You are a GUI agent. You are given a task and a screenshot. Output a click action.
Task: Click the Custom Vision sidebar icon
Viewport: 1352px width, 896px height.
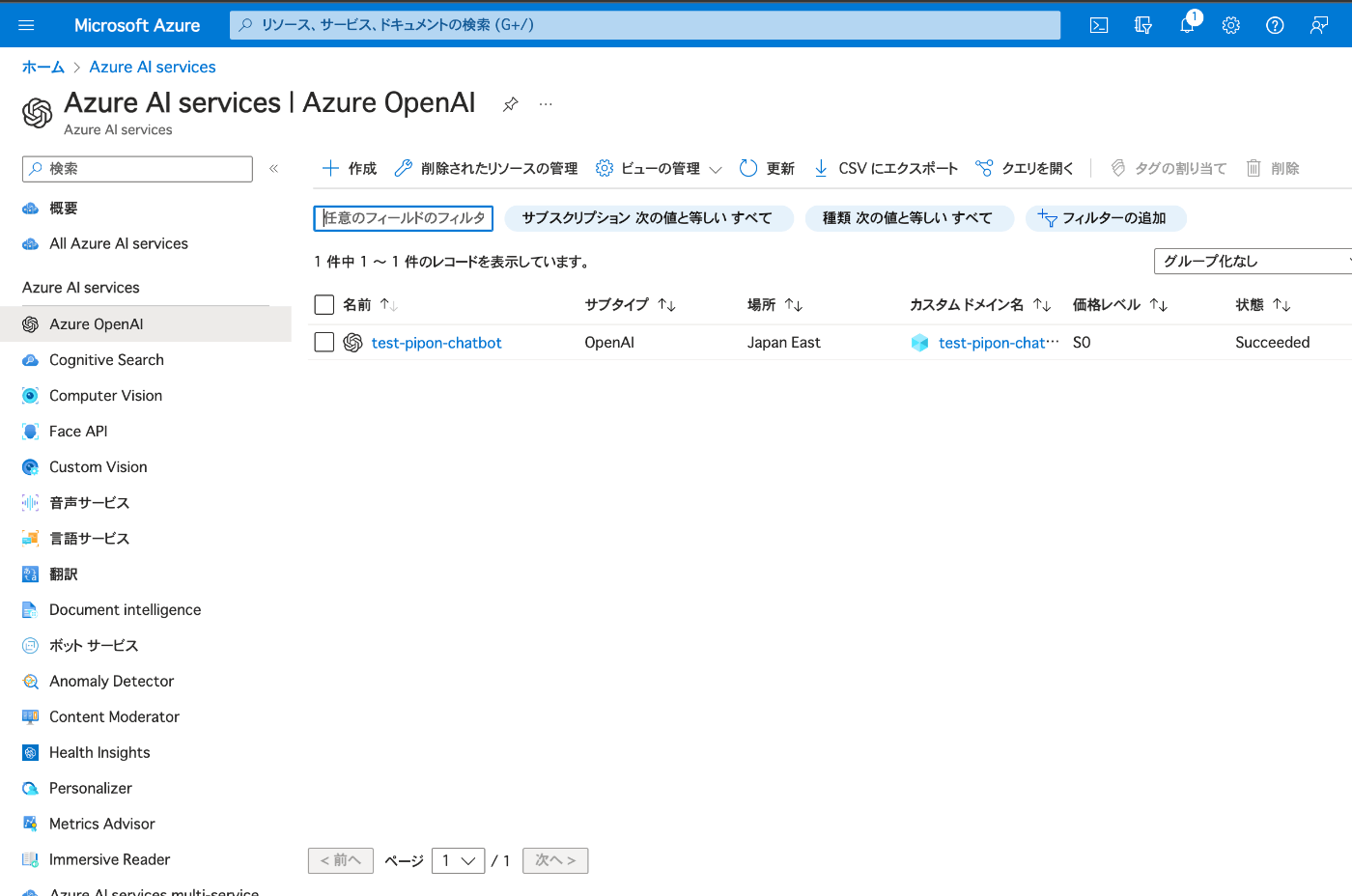pyautogui.click(x=30, y=467)
